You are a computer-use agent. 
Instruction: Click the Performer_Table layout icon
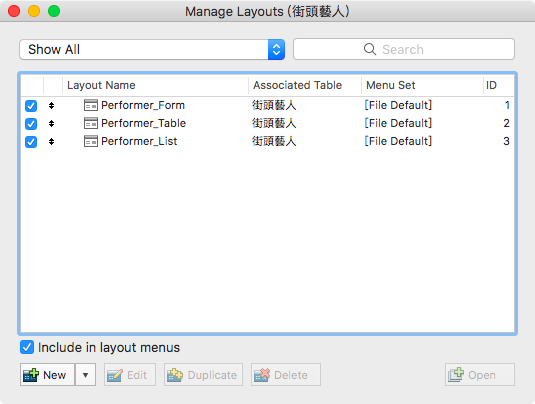[x=91, y=123]
